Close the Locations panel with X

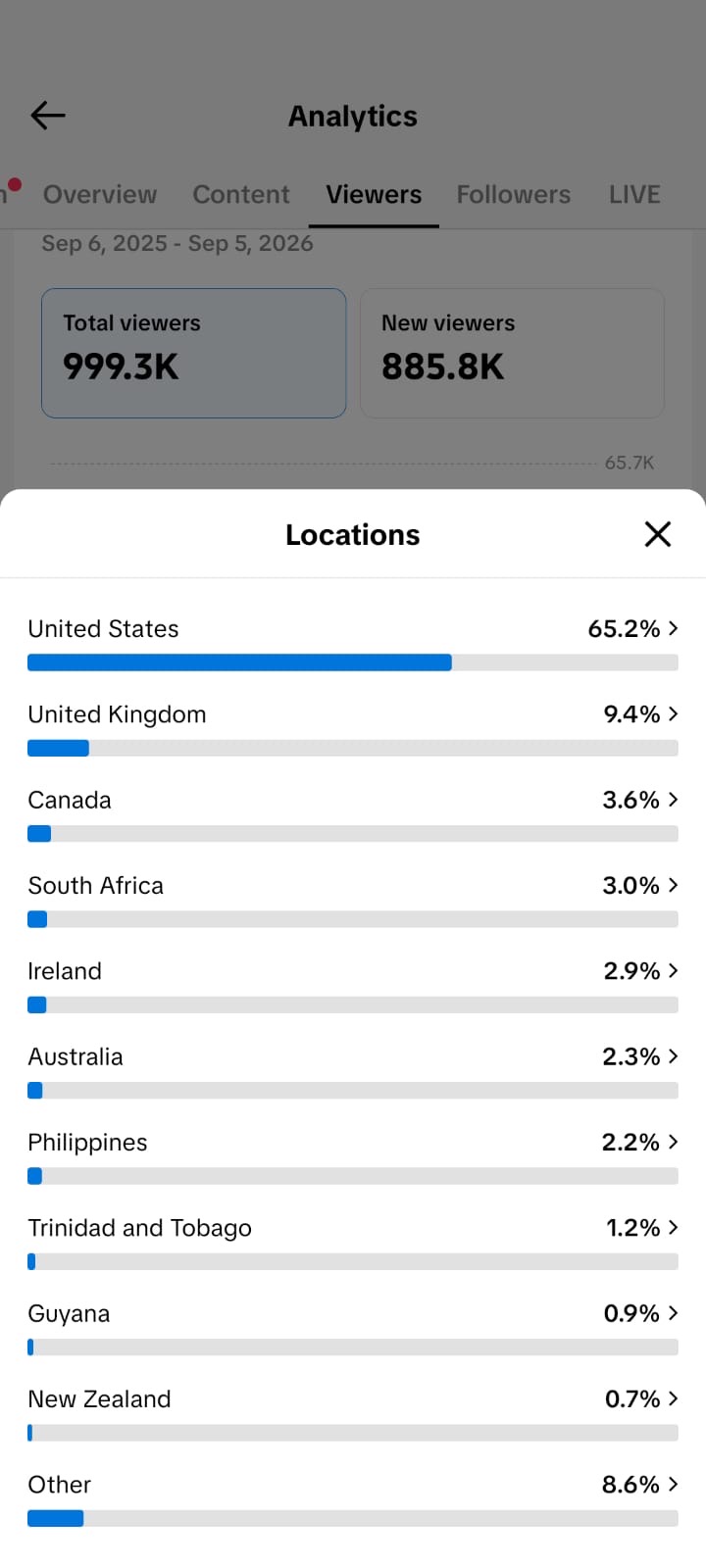tap(657, 534)
